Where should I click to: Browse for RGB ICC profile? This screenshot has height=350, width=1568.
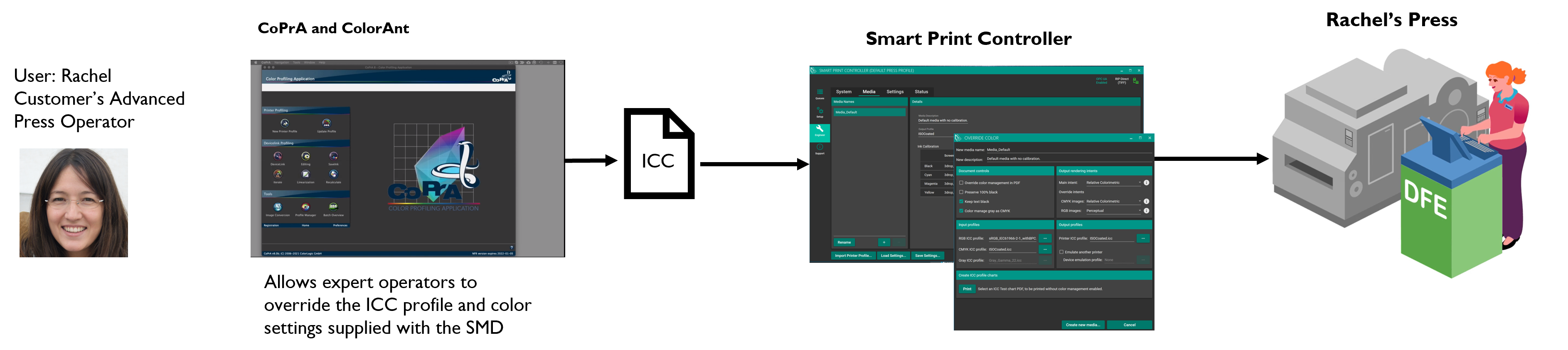[x=1045, y=239]
